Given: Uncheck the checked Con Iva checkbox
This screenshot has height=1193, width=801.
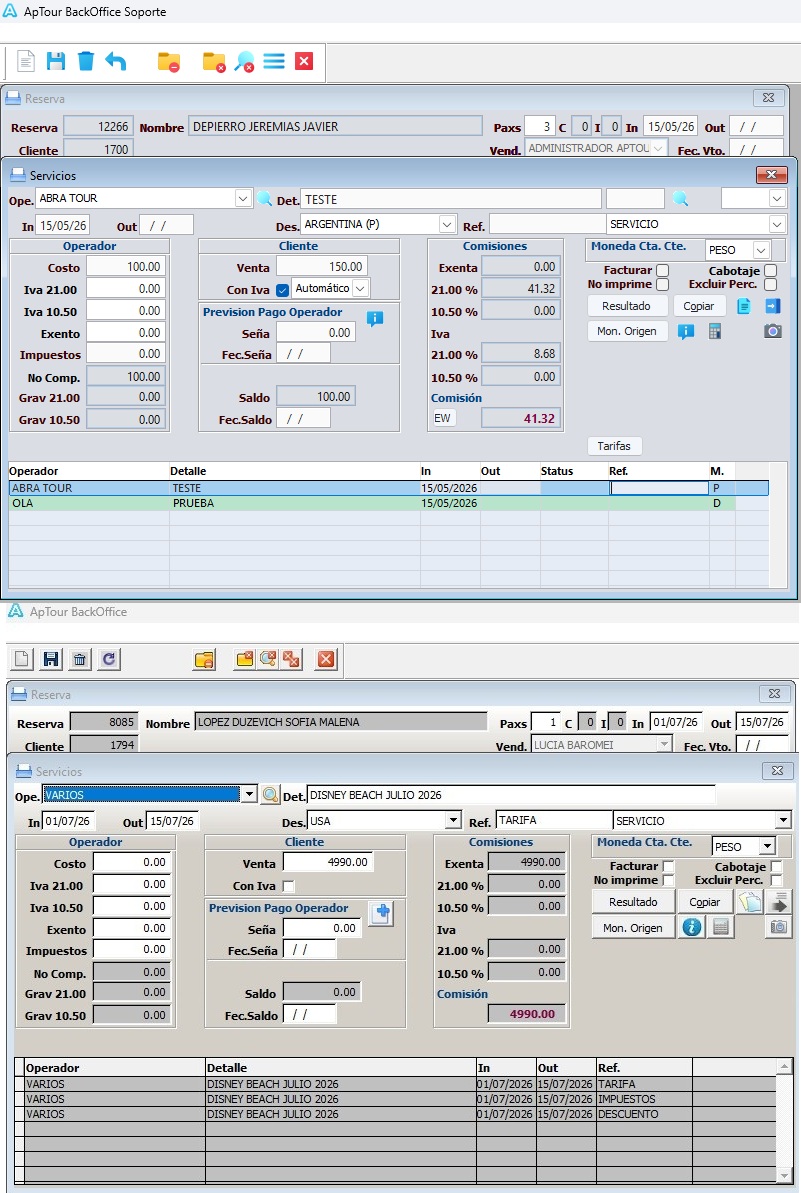Looking at the screenshot, I should pos(282,290).
